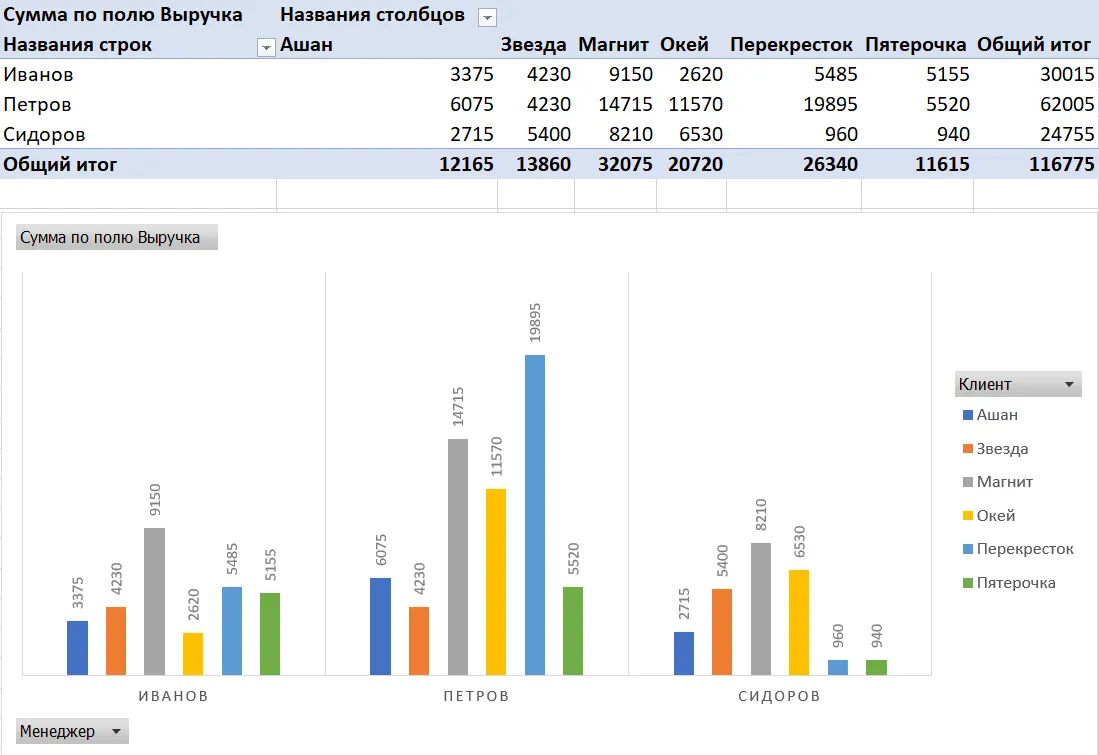Click the Пятерочка column header in the table
The height and width of the screenshot is (755, 1099).
915,45
